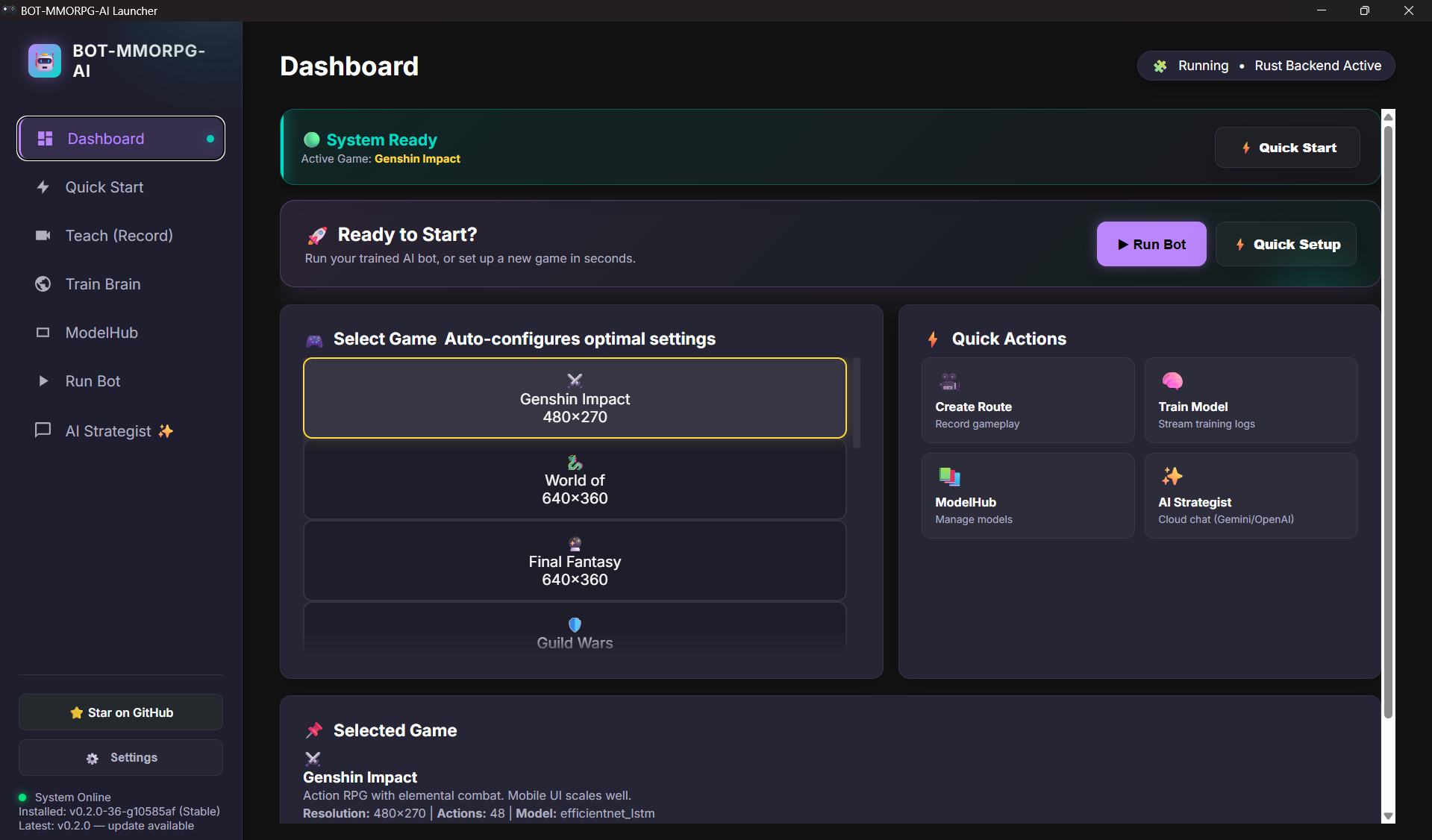Open the Create Route quick action card
This screenshot has height=840, width=1432.
1028,401
